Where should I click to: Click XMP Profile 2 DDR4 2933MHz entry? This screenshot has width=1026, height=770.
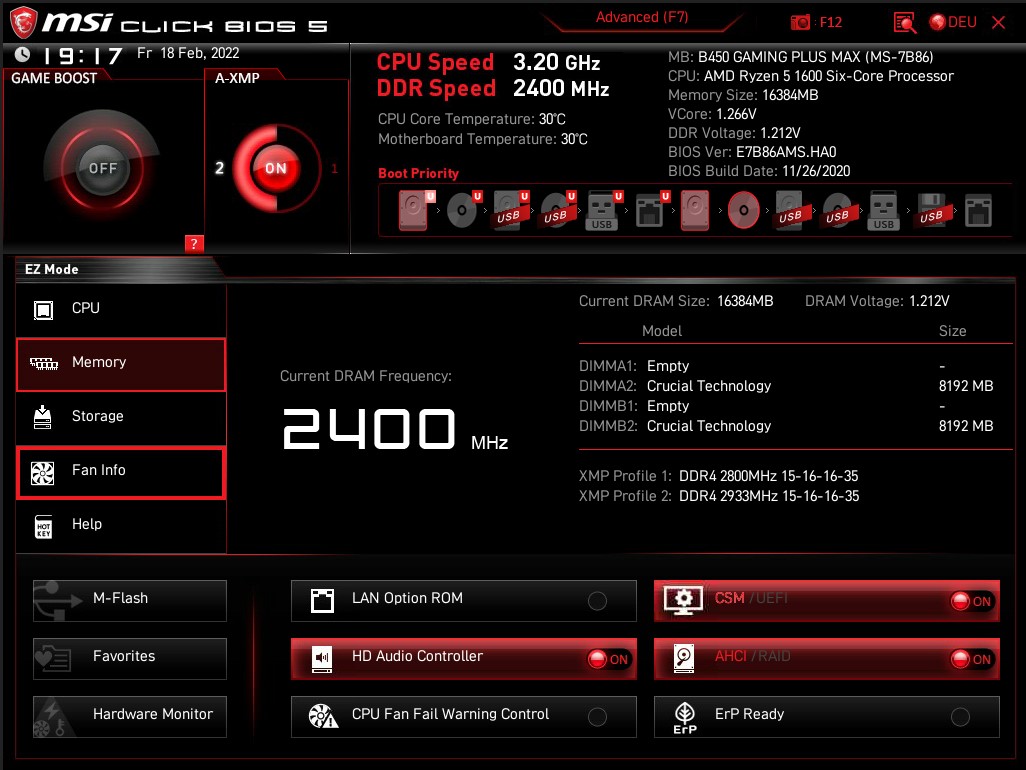click(718, 496)
